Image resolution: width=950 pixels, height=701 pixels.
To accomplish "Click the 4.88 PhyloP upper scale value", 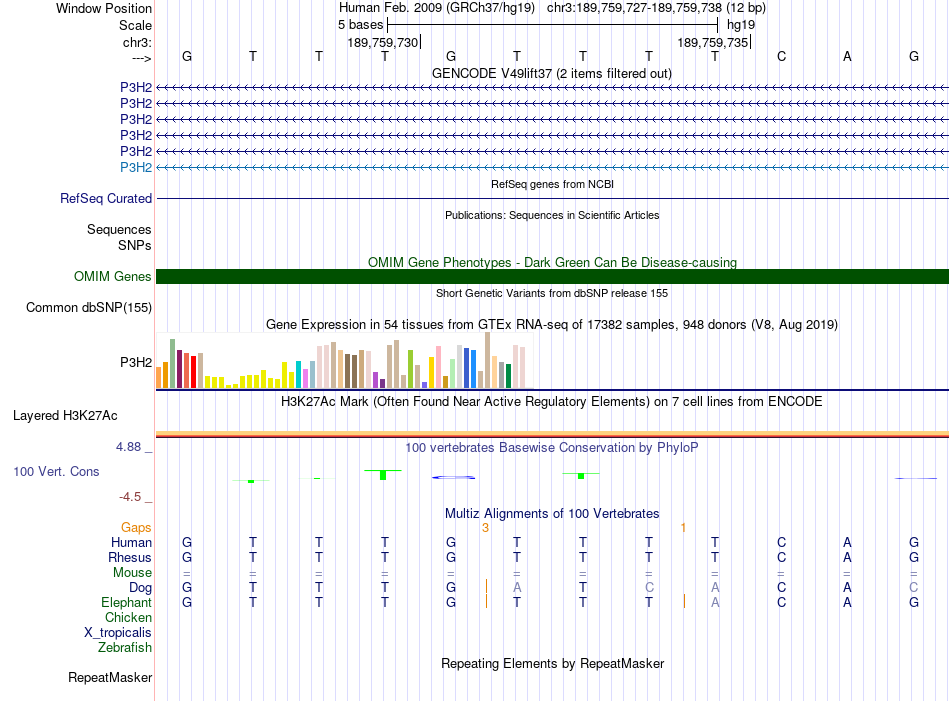I will click(x=128, y=447).
